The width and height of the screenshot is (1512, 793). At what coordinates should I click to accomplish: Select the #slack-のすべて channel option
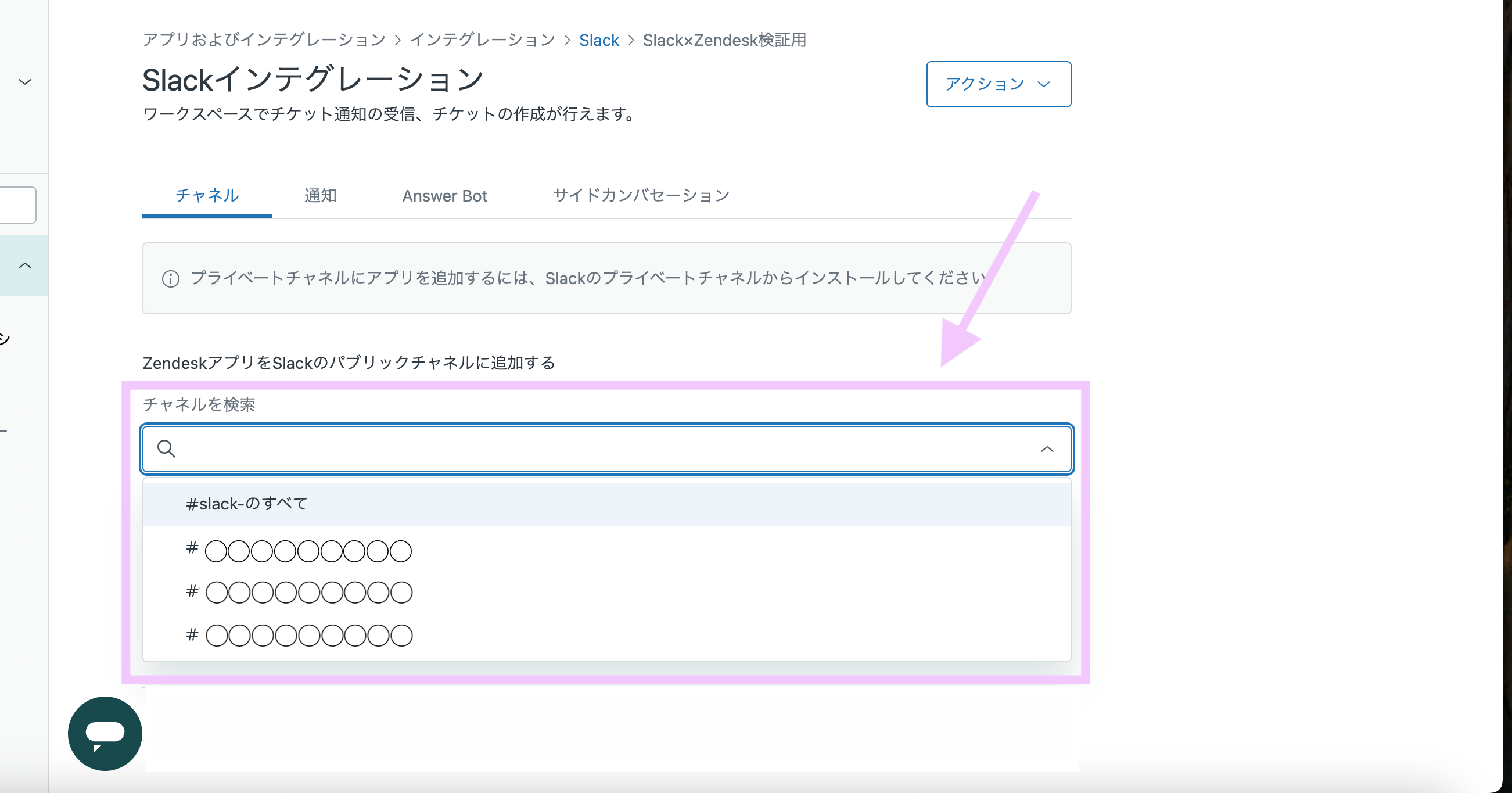(246, 504)
